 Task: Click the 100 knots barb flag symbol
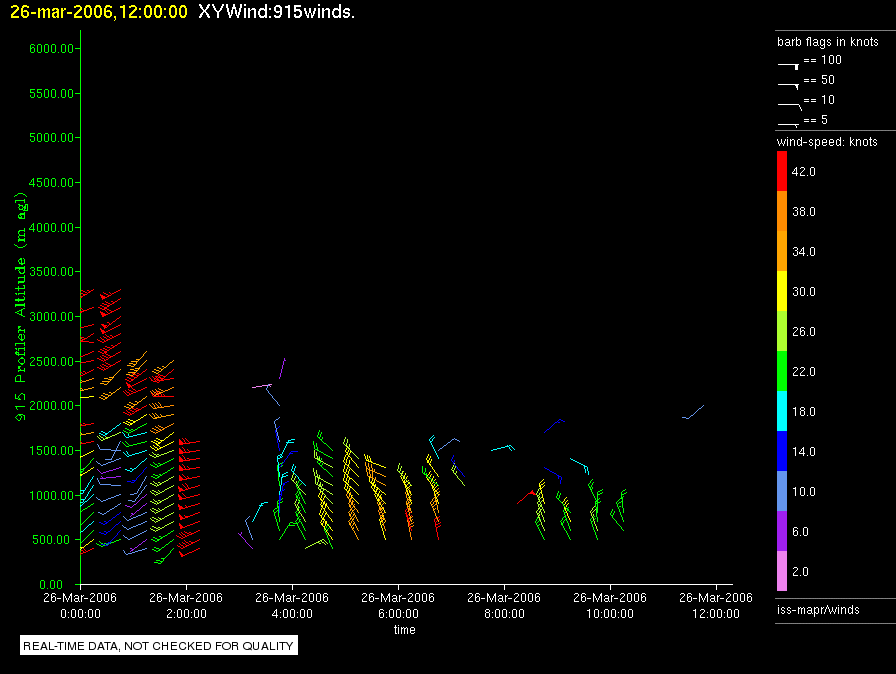(789, 66)
